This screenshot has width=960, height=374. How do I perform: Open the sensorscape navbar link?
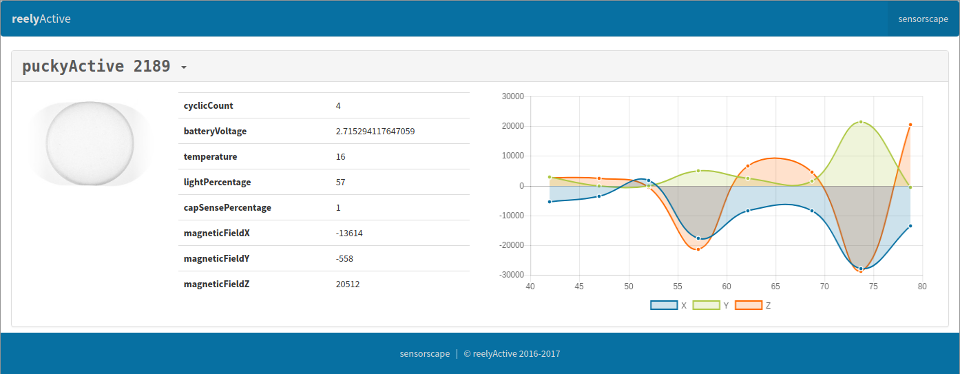[x=923, y=18]
